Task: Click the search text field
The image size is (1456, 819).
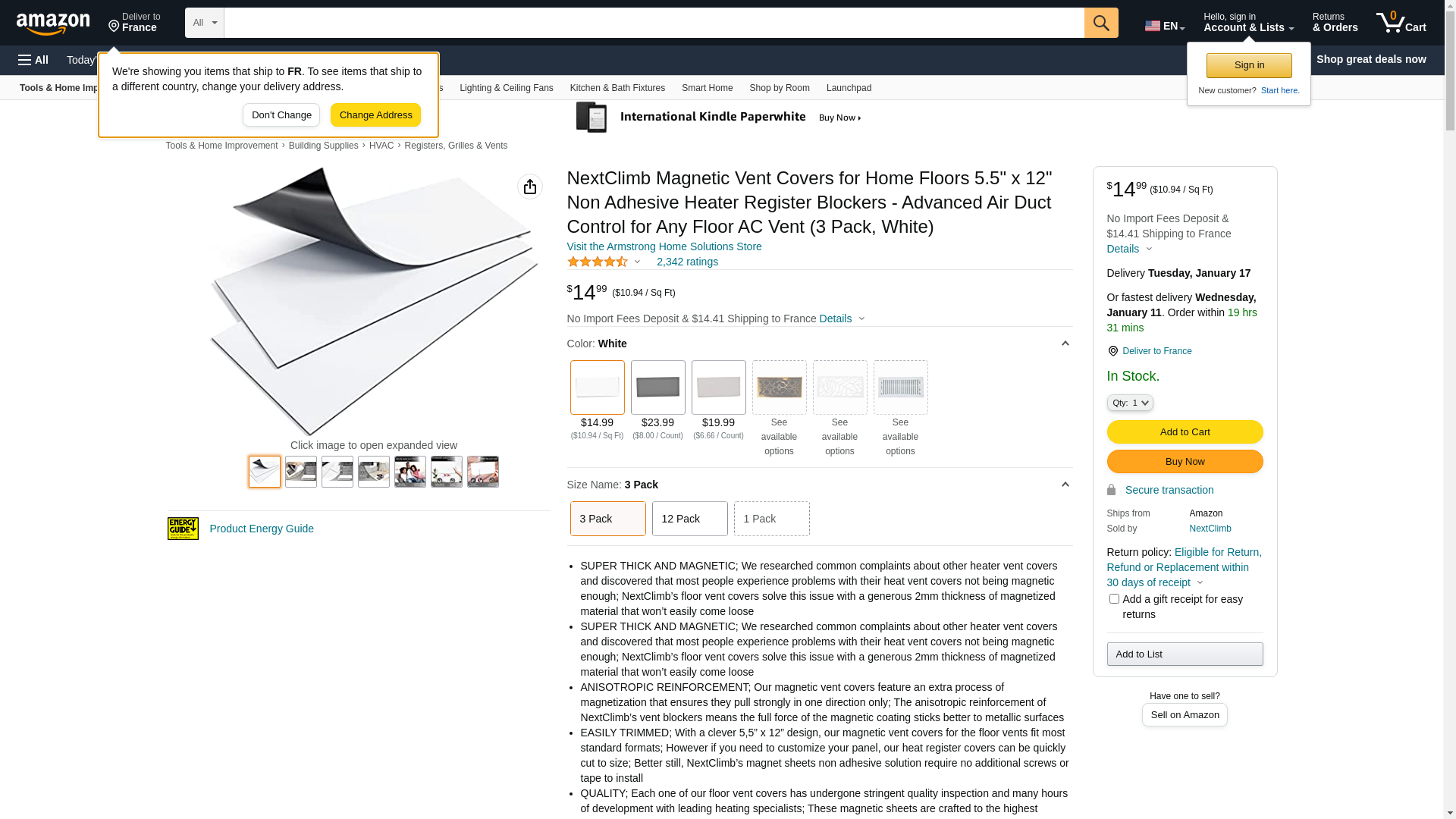Action: click(654, 23)
